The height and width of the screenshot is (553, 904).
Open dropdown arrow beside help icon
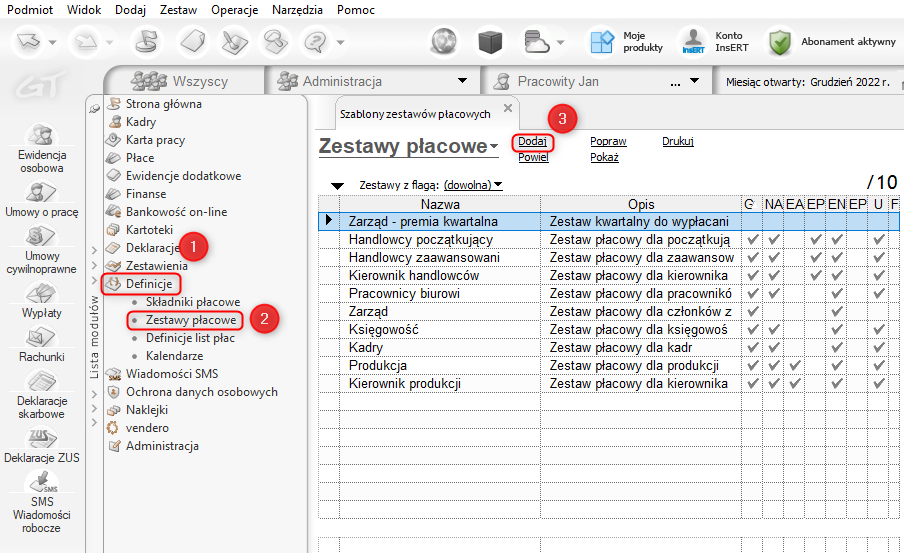click(x=341, y=42)
